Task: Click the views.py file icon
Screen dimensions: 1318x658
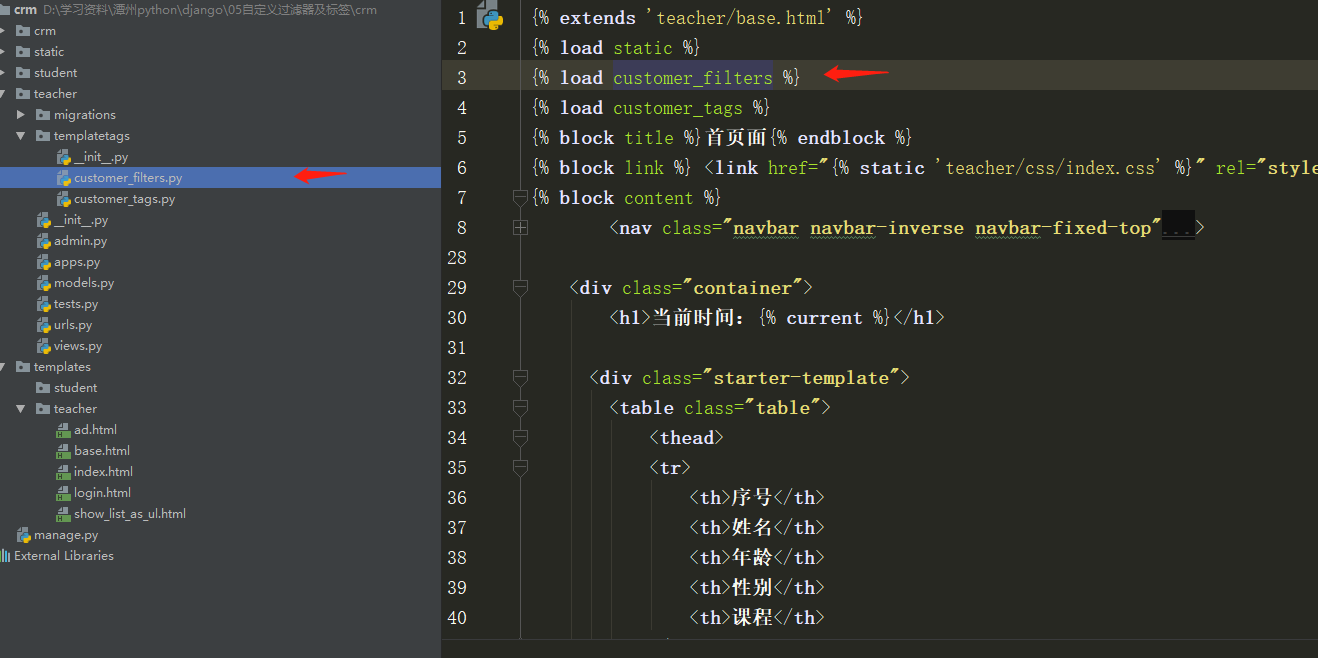Action: point(44,346)
